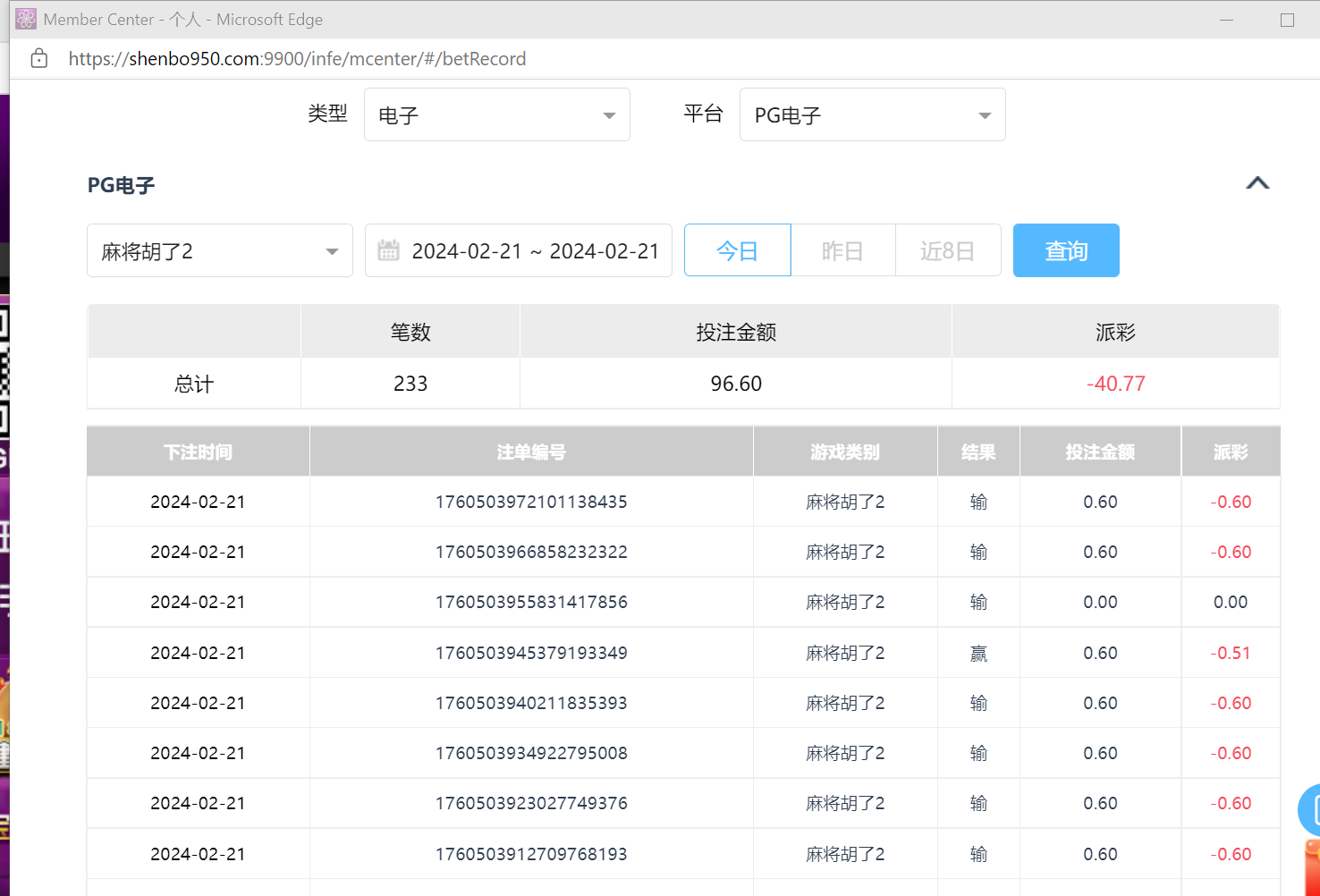Select the 近8日 date filter
The image size is (1320, 896).
(947, 250)
